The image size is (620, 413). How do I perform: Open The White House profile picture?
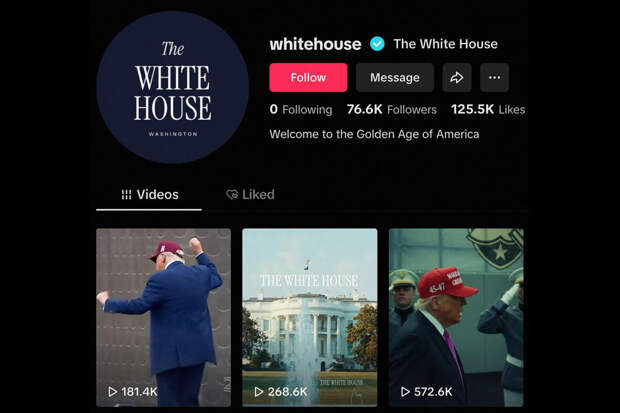[172, 87]
